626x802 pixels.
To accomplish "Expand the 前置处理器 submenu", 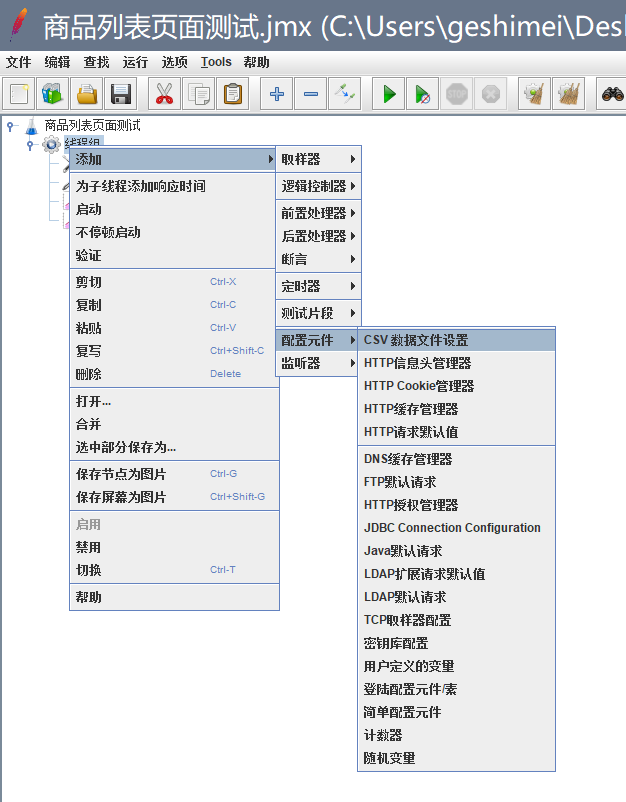I will pos(318,213).
